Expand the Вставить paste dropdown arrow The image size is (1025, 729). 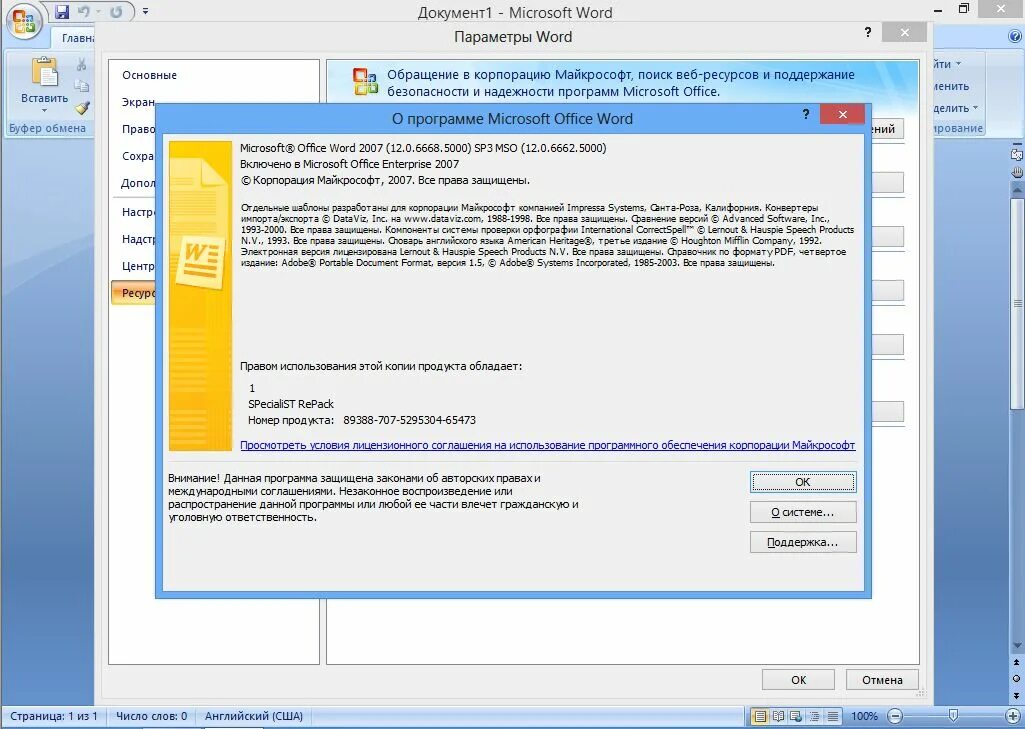tap(44, 110)
